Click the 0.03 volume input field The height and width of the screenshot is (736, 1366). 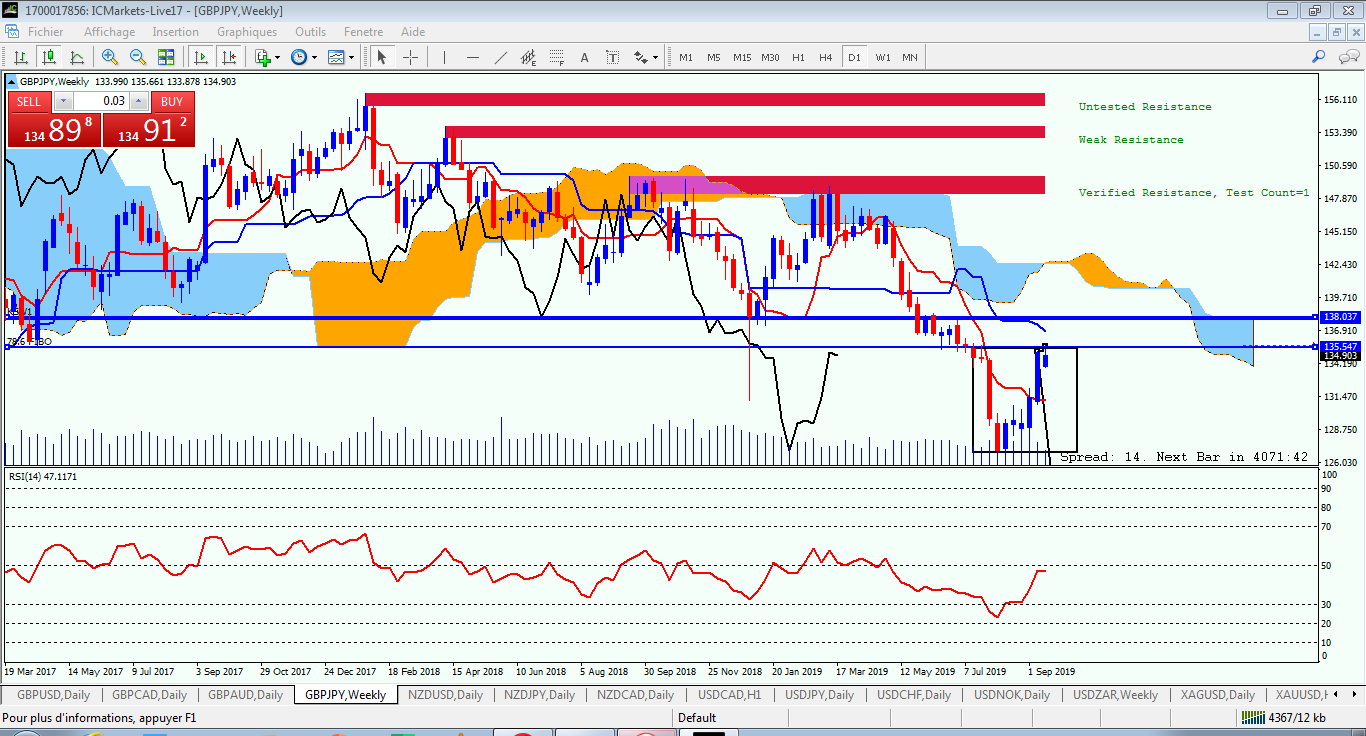click(x=101, y=101)
